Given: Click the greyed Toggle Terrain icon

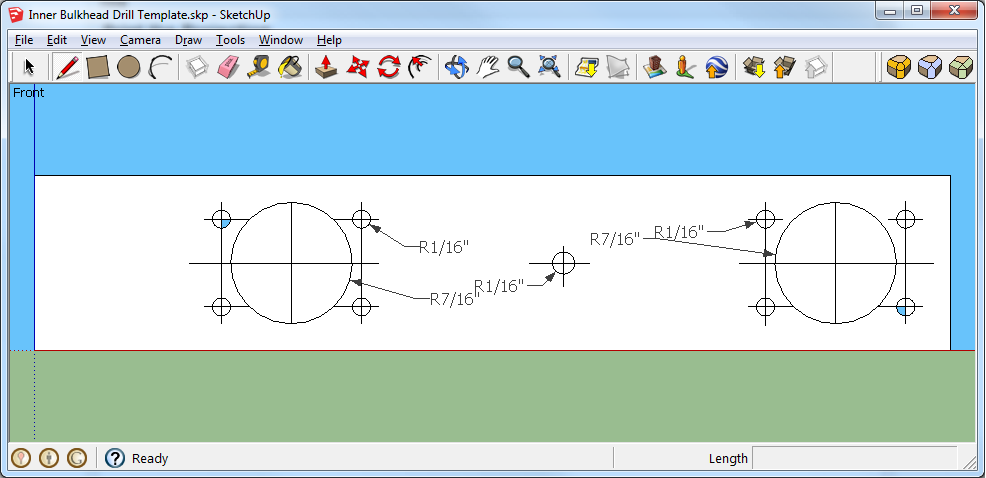Looking at the screenshot, I should [x=618, y=67].
